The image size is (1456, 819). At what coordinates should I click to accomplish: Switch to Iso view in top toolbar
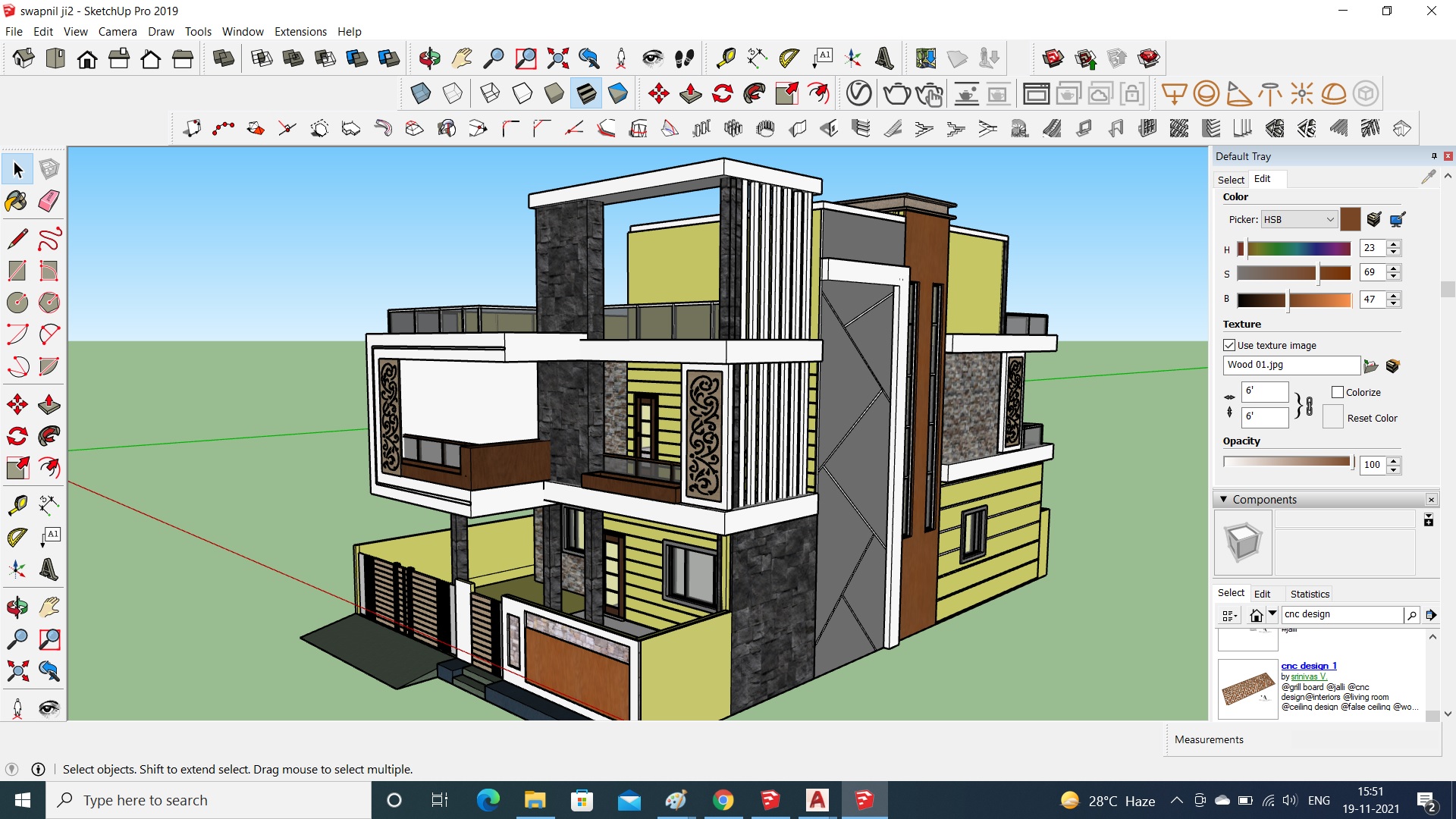click(x=24, y=58)
